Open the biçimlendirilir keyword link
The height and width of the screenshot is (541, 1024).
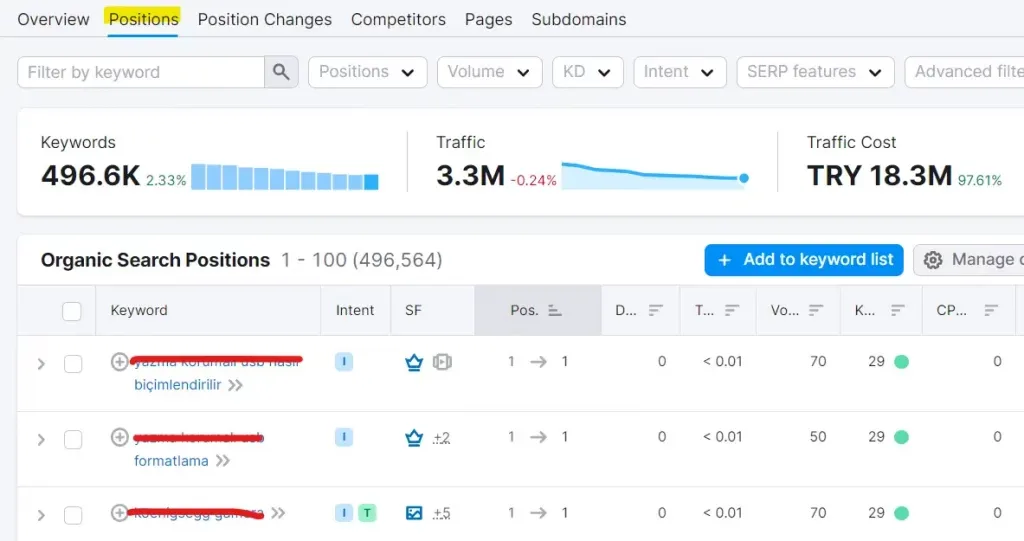(x=178, y=385)
